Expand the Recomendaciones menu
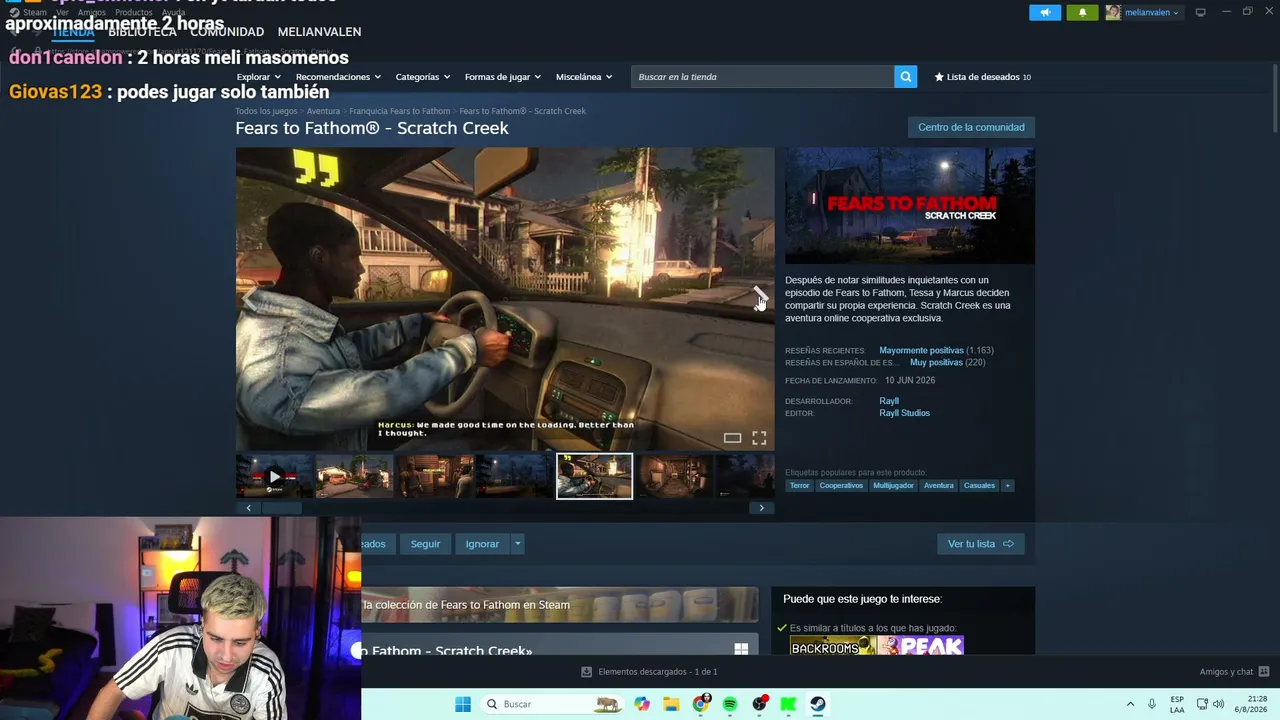1280x720 pixels. (x=339, y=77)
